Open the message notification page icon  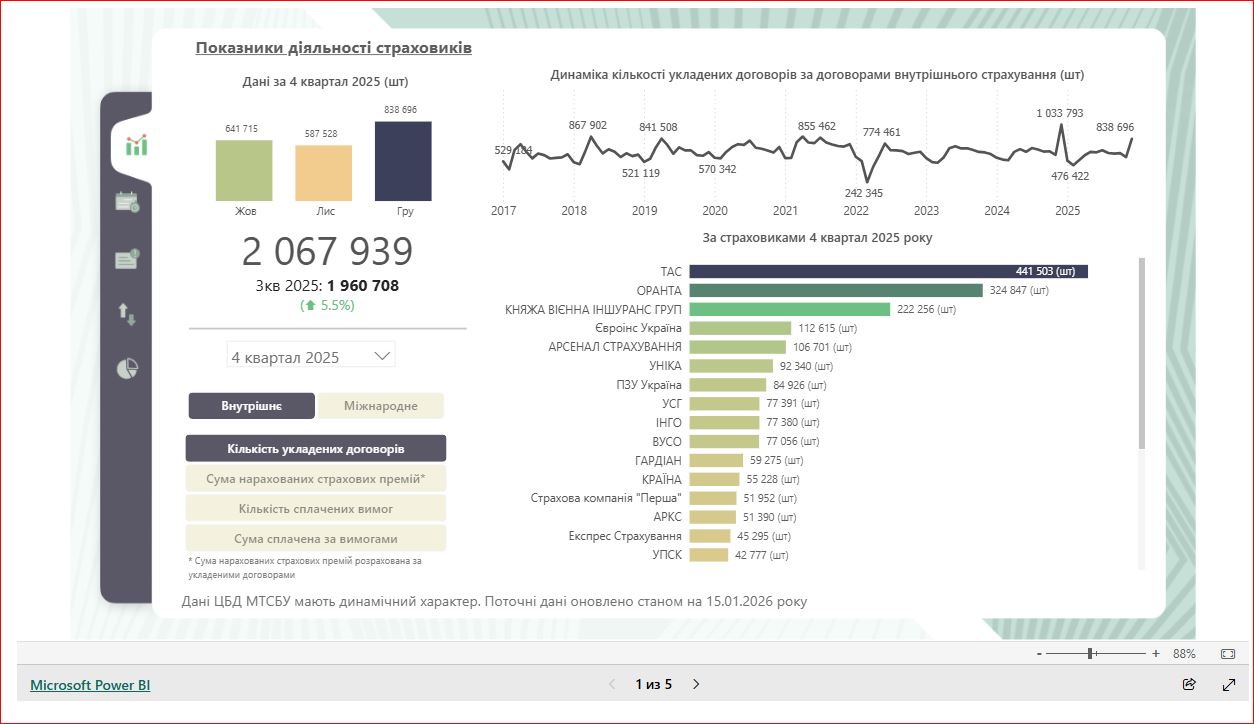click(x=127, y=259)
